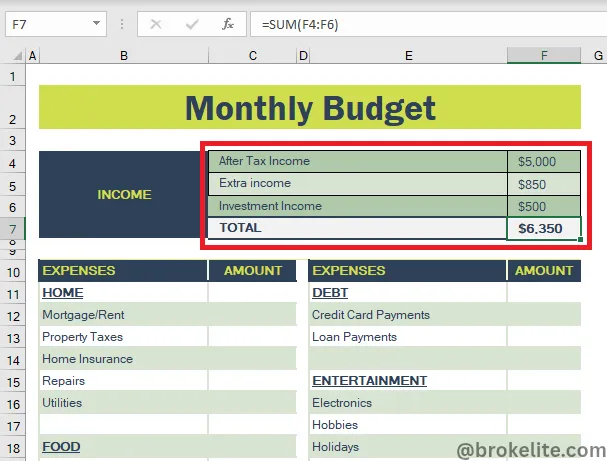Open the Name Box dropdown arrow
This screenshot has width=607, height=461.
95,23
